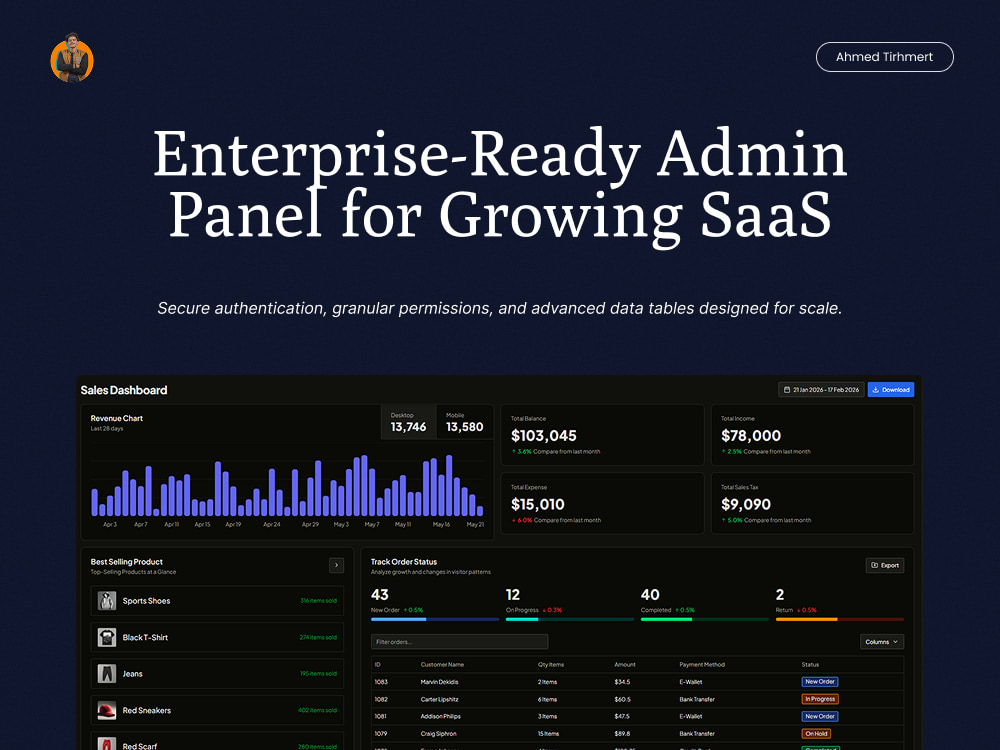This screenshot has height=750, width=1000.
Task: Click the 40 Completed count
Action: [x=650, y=594]
